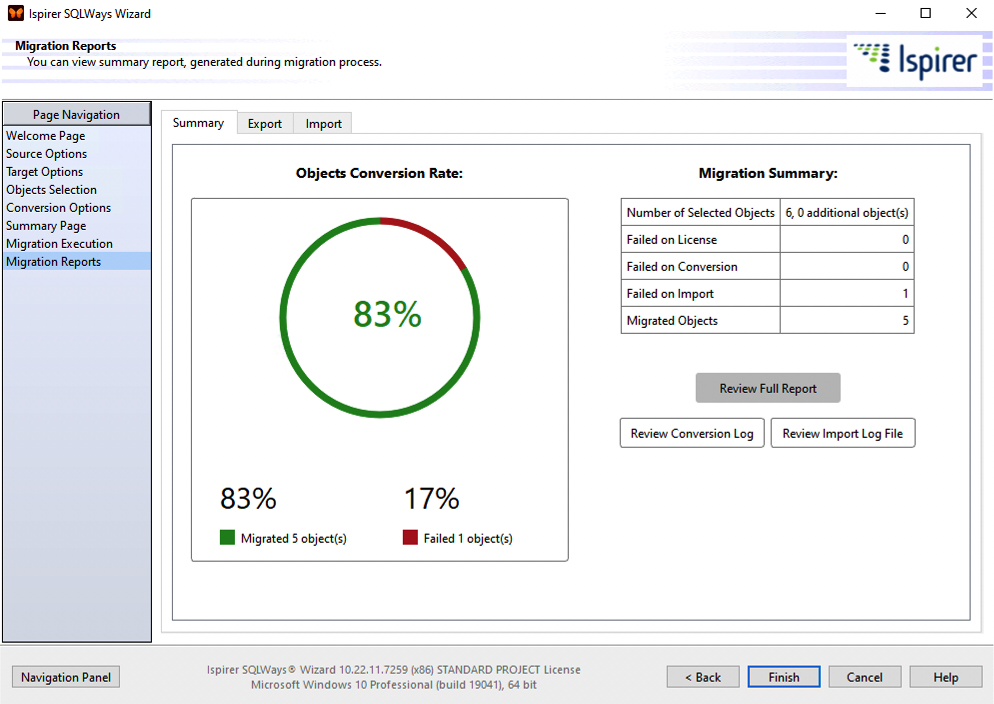This screenshot has height=704, width=994.
Task: Click '6, 0 additional object(s)' value
Action: point(847,213)
